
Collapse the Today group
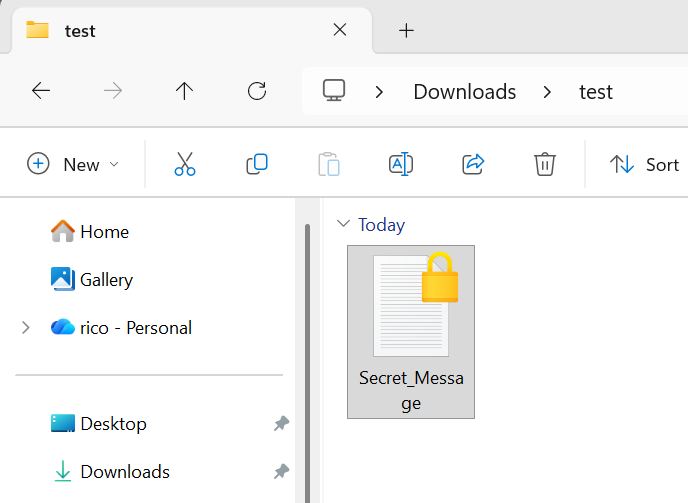point(343,224)
